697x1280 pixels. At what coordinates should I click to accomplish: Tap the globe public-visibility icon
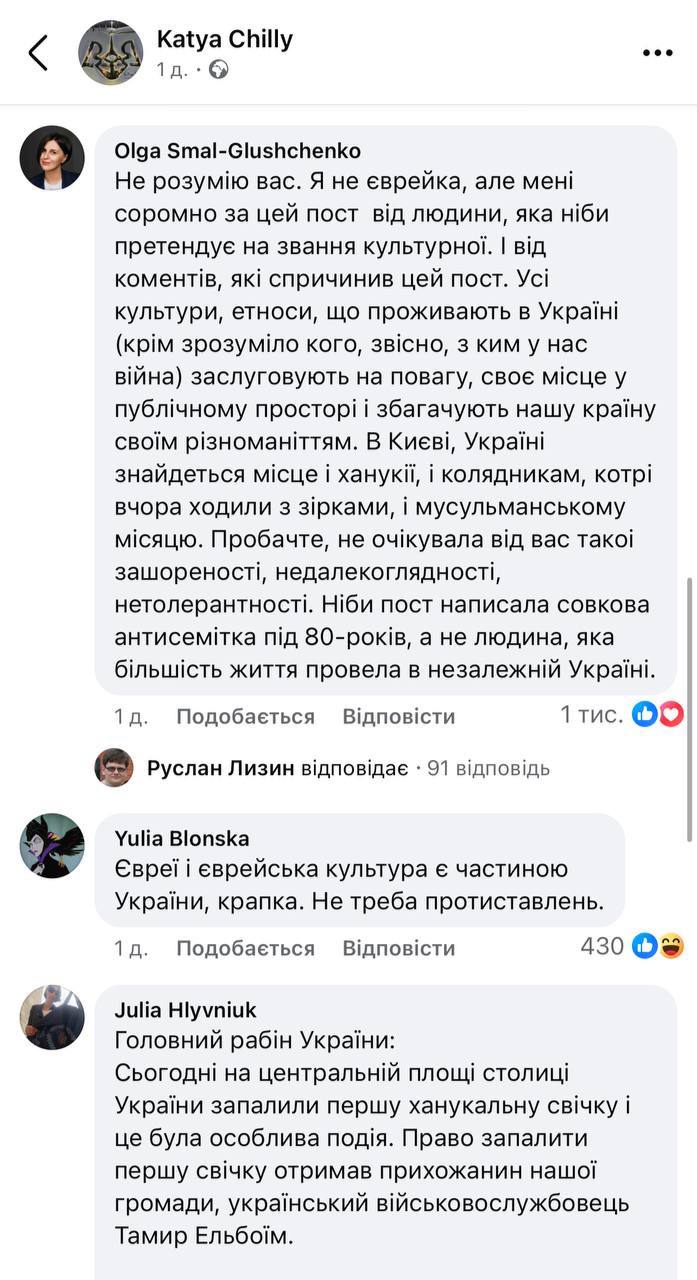tap(218, 70)
